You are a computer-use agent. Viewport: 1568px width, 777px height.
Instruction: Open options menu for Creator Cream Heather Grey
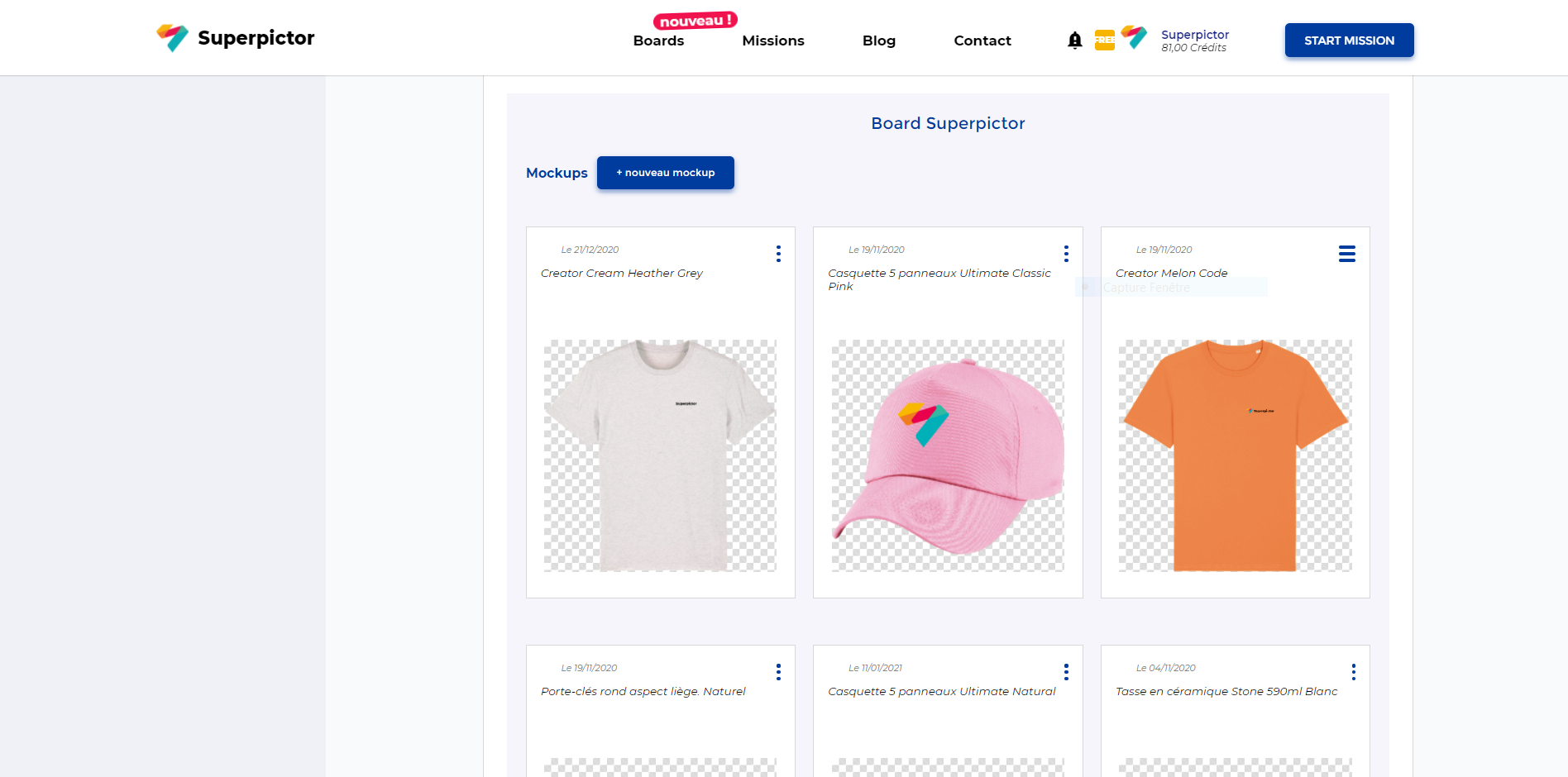778,254
